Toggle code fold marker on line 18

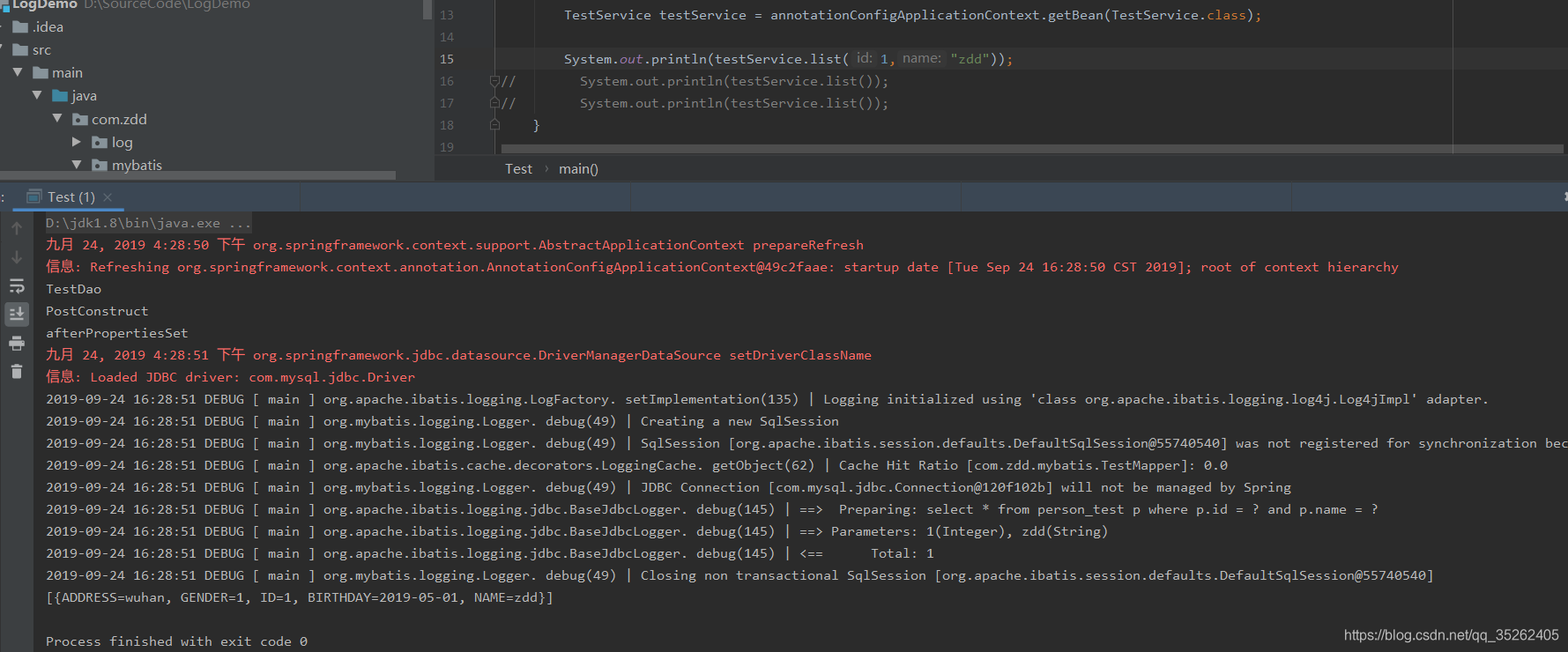pos(494,125)
